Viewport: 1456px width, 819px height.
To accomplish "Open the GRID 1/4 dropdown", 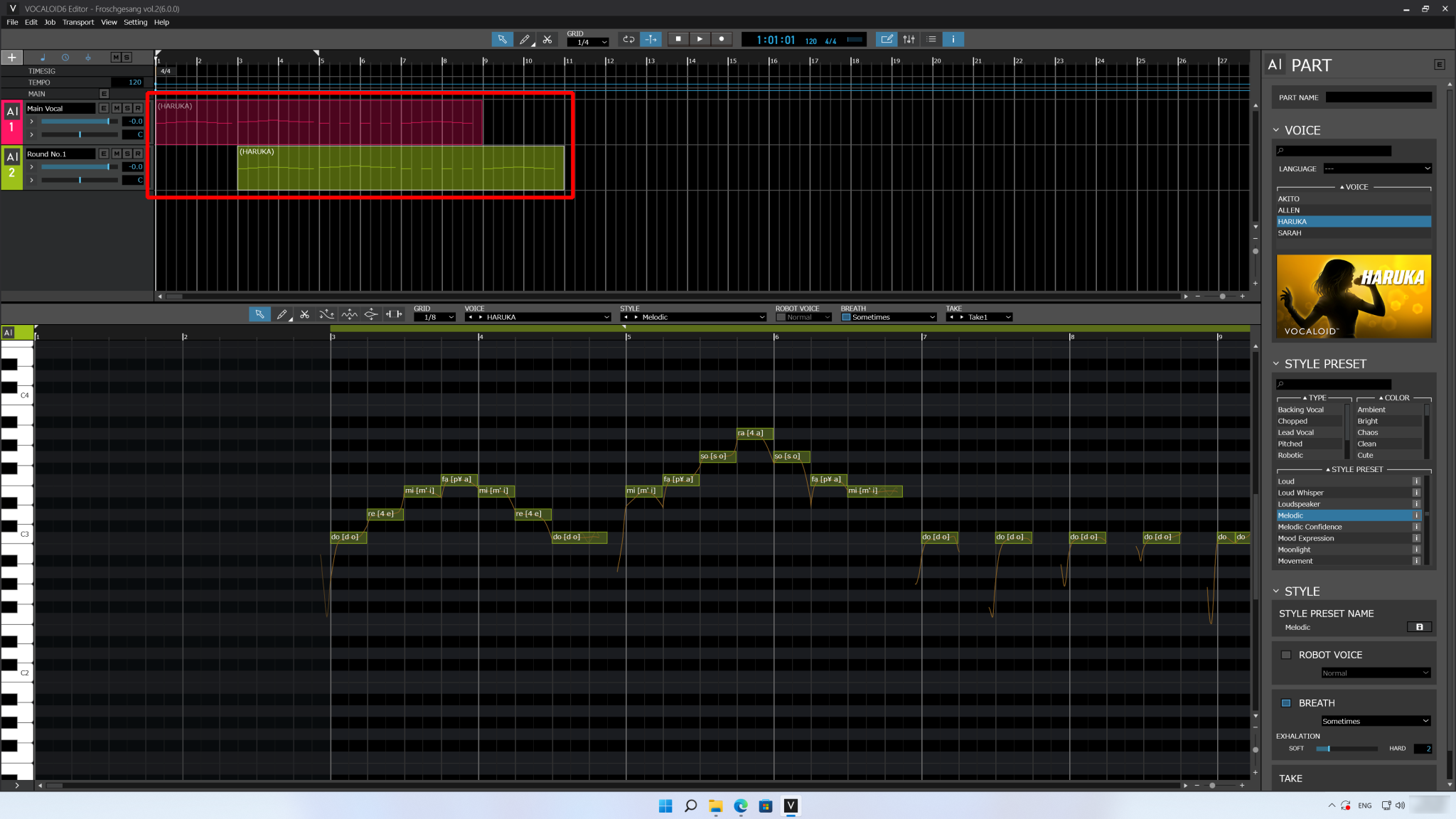I will pyautogui.click(x=588, y=41).
